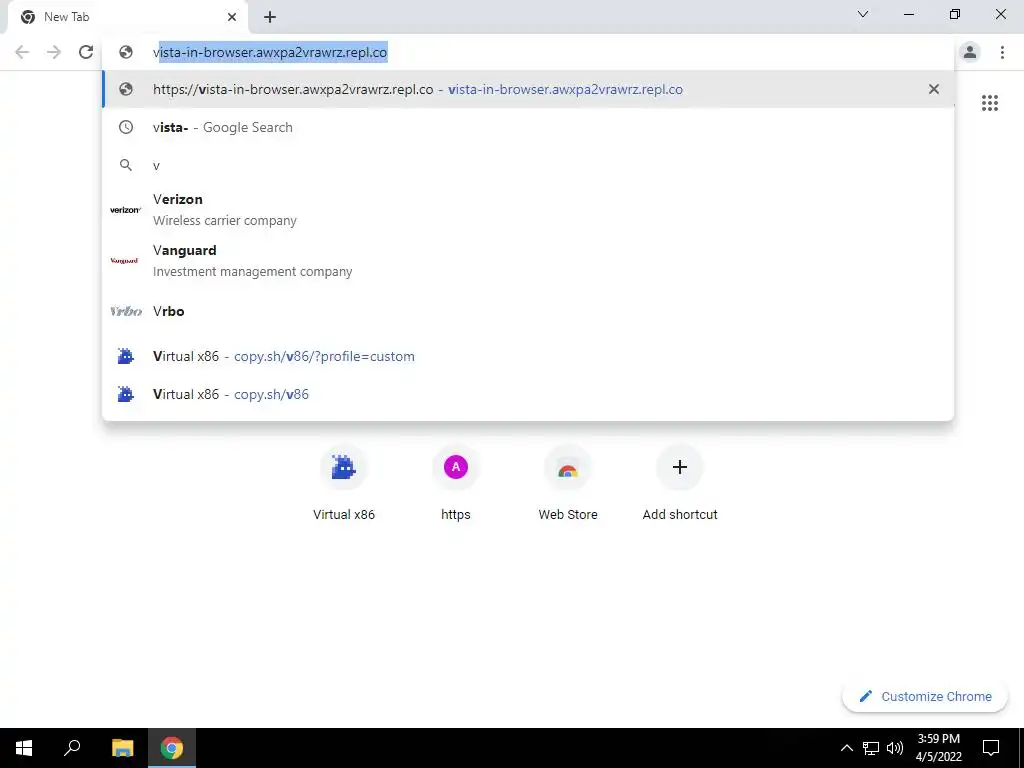This screenshot has height=768, width=1024.
Task: Open the Chrome three-dot menu
Action: pyautogui.click(x=1002, y=52)
